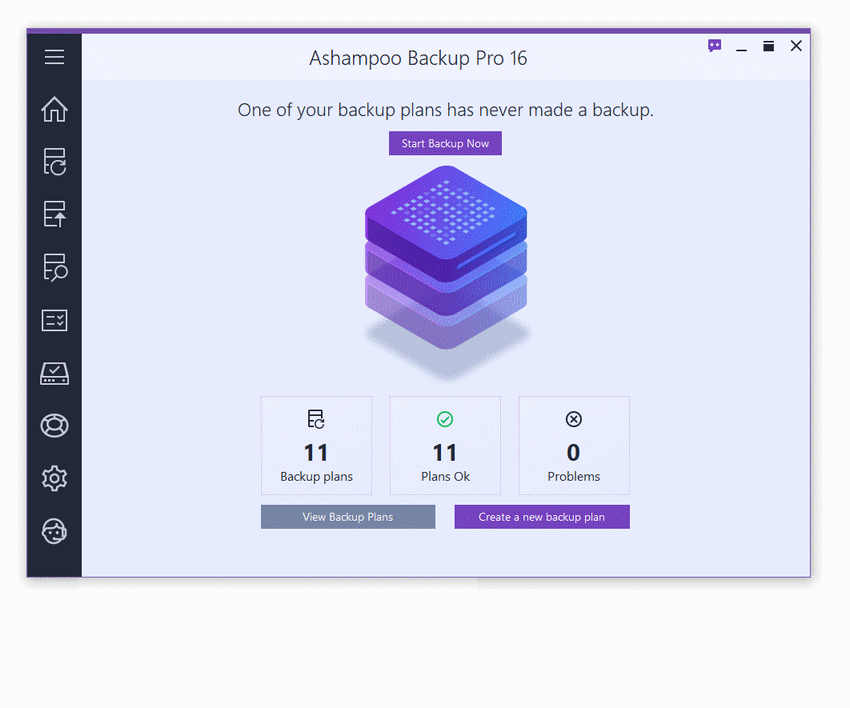Go to the Home page icon
This screenshot has width=850, height=708.
(x=54, y=109)
